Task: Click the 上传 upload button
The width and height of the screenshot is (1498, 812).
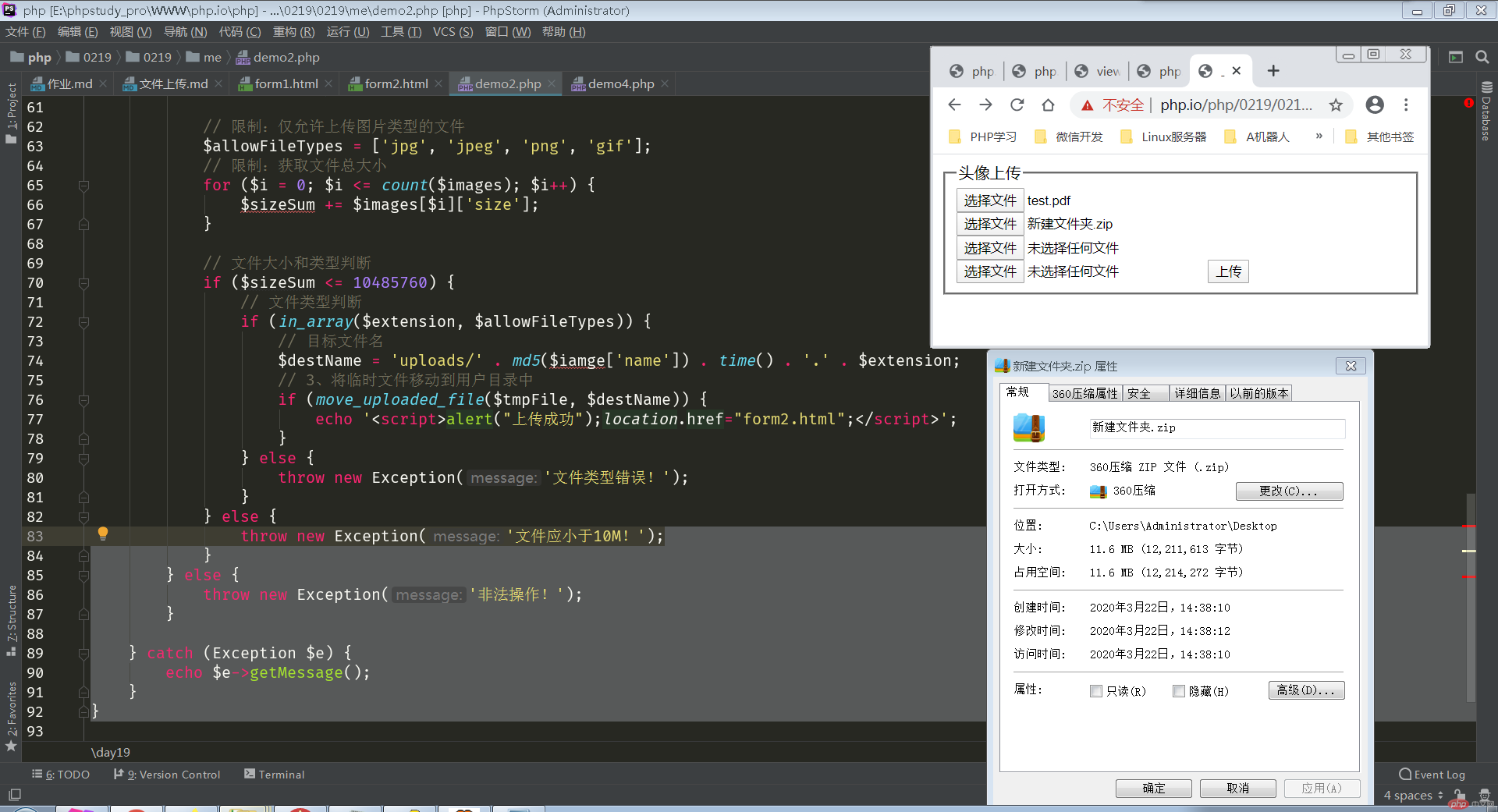Action: (1228, 271)
